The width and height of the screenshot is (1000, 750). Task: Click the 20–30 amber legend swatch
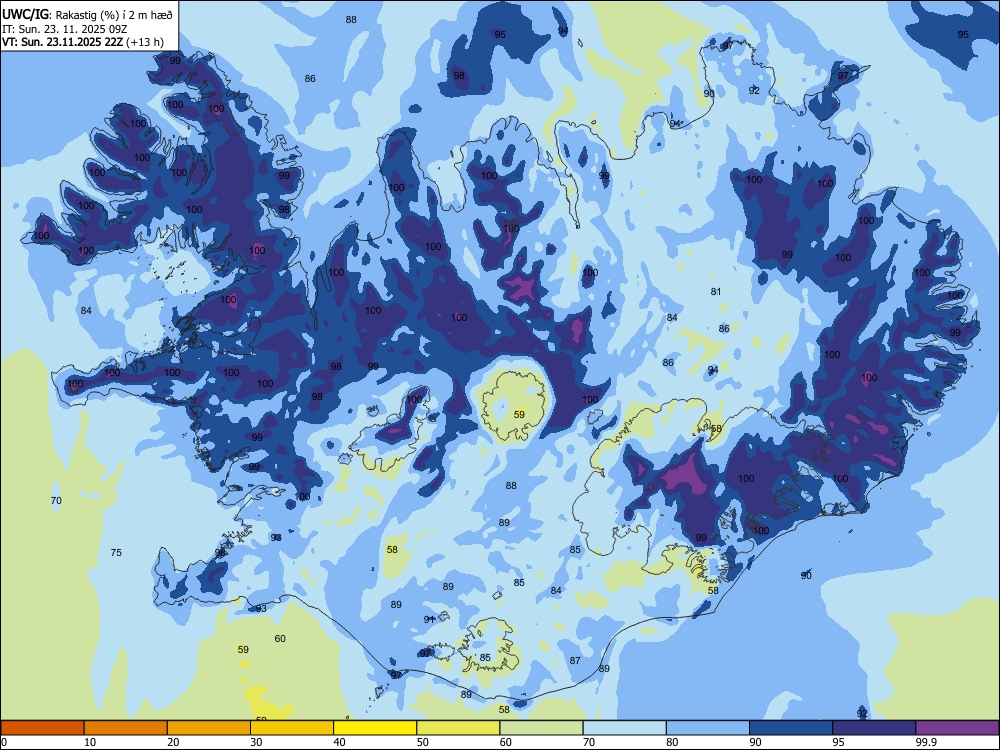click(209, 728)
